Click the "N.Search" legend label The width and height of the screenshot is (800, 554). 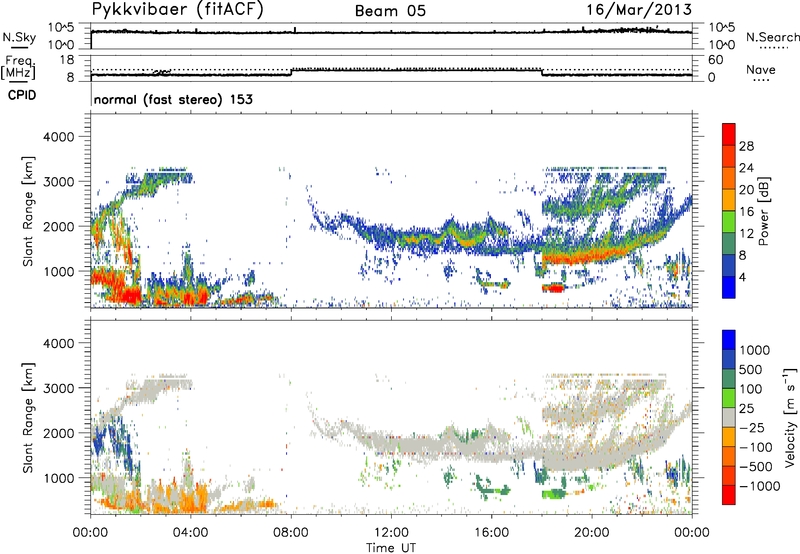click(x=772, y=37)
